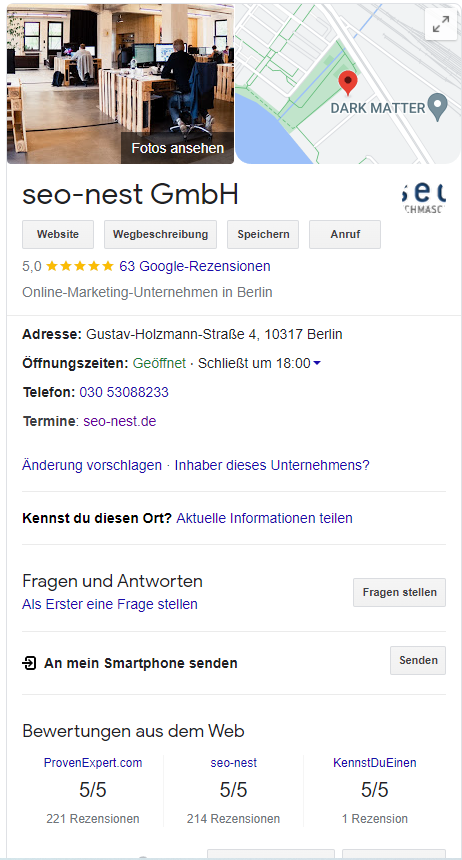
Task: Click the Anruf button
Action: [x=345, y=234]
